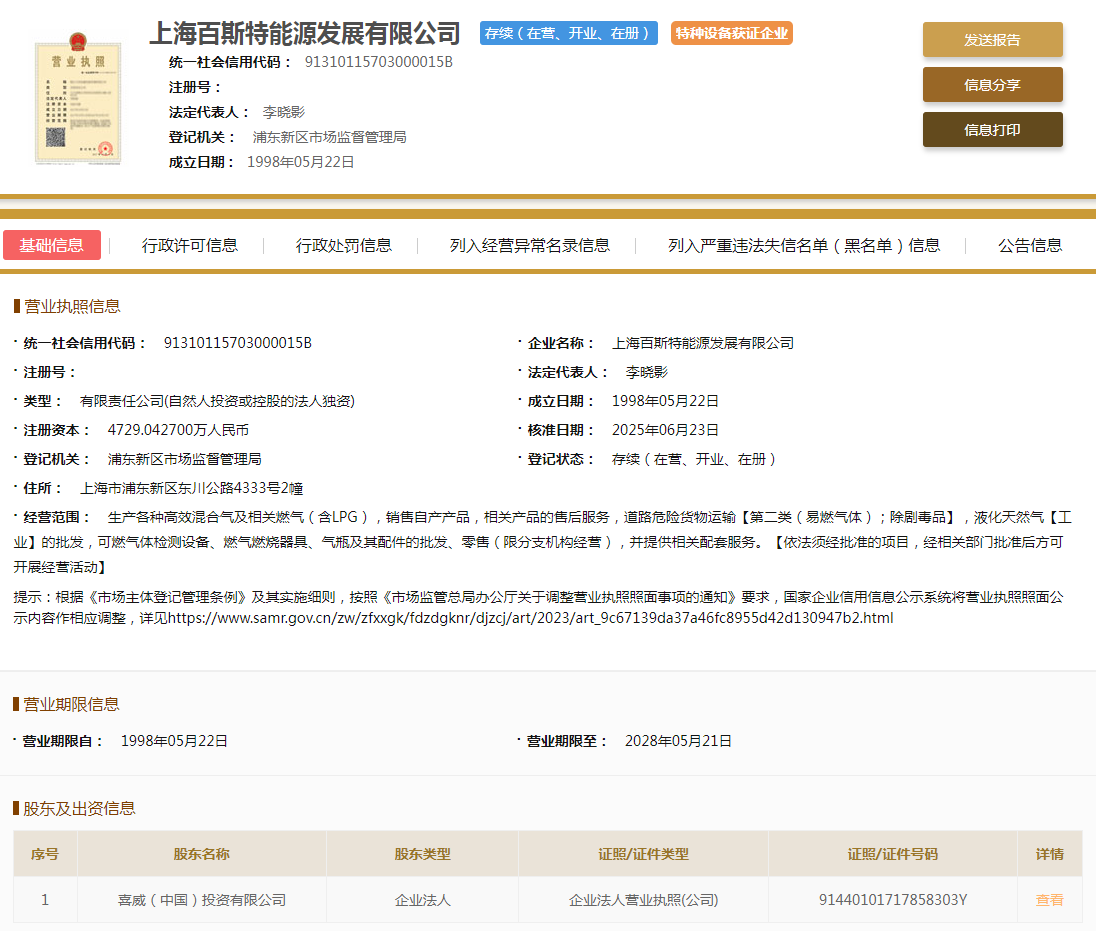Click the 信息打印 button
Image resolution: width=1096 pixels, height=931 pixels.
click(x=992, y=130)
